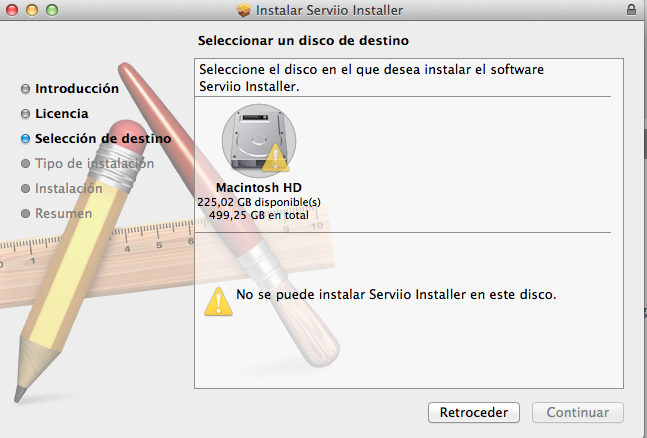This screenshot has width=647, height=438.
Task: Click the lock icon in the title bar
Action: 630,10
